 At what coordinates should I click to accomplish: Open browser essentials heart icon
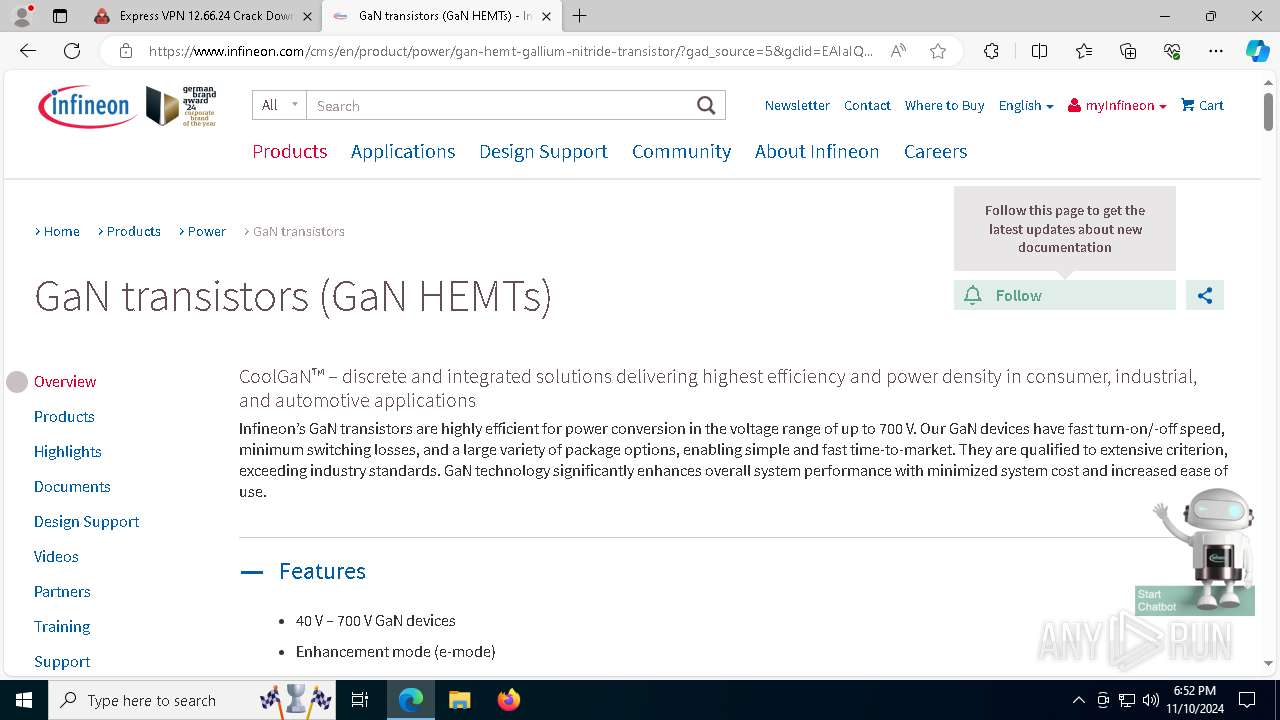point(1172,51)
